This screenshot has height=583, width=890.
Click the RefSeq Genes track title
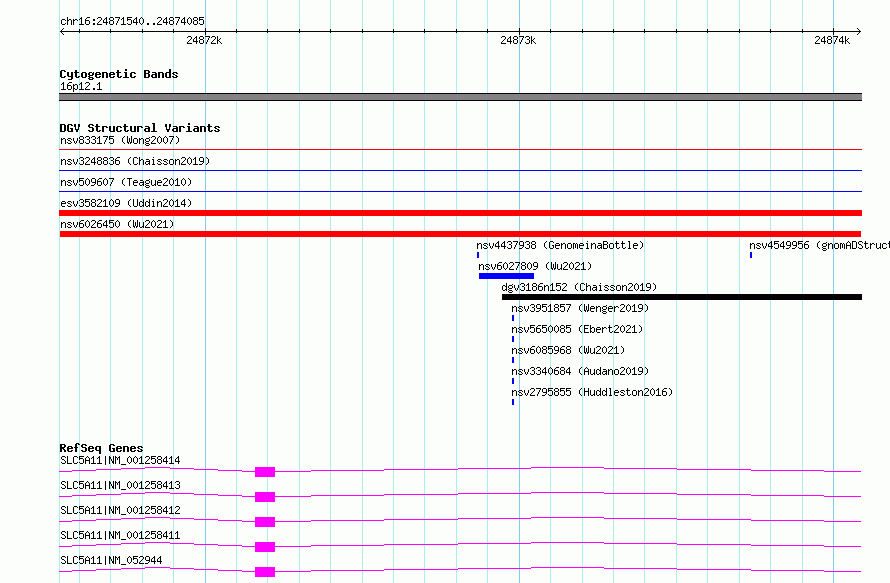101,448
